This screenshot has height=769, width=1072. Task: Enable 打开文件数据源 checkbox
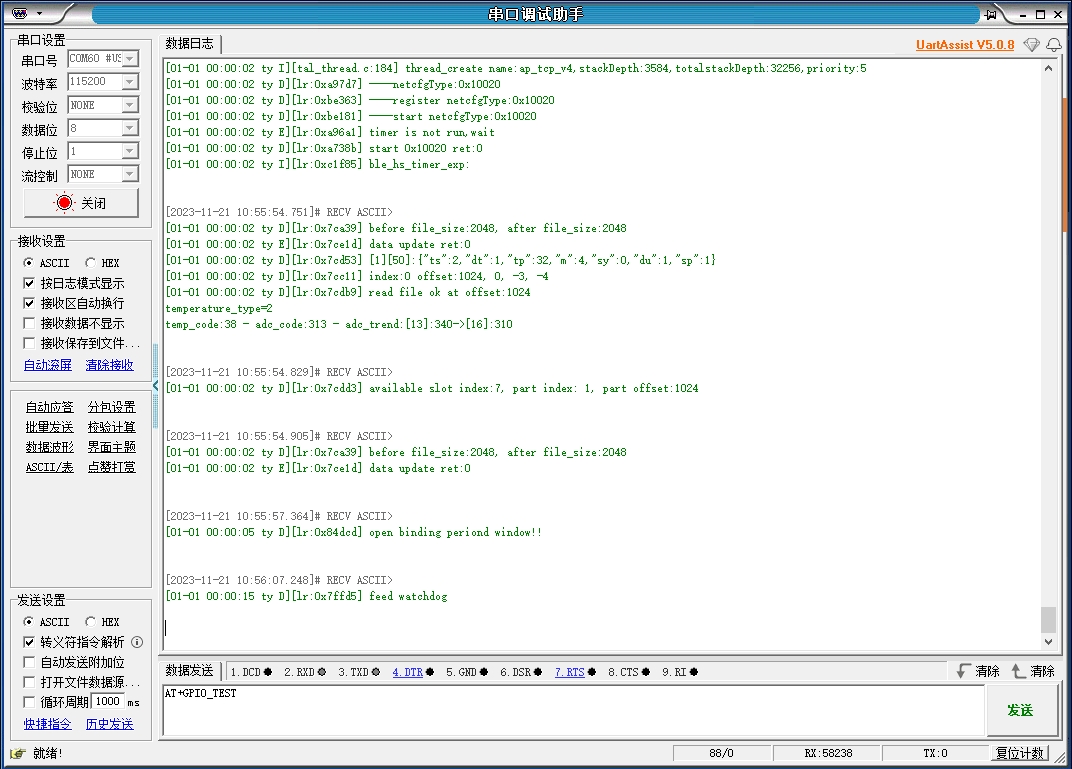pyautogui.click(x=29, y=682)
